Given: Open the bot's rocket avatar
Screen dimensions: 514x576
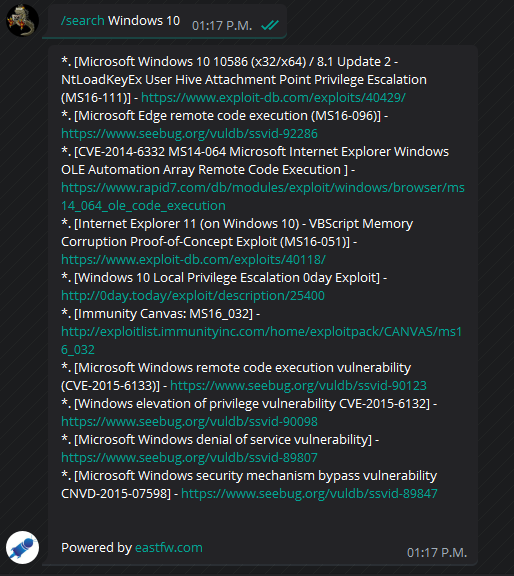Looking at the screenshot, I should [x=22, y=547].
